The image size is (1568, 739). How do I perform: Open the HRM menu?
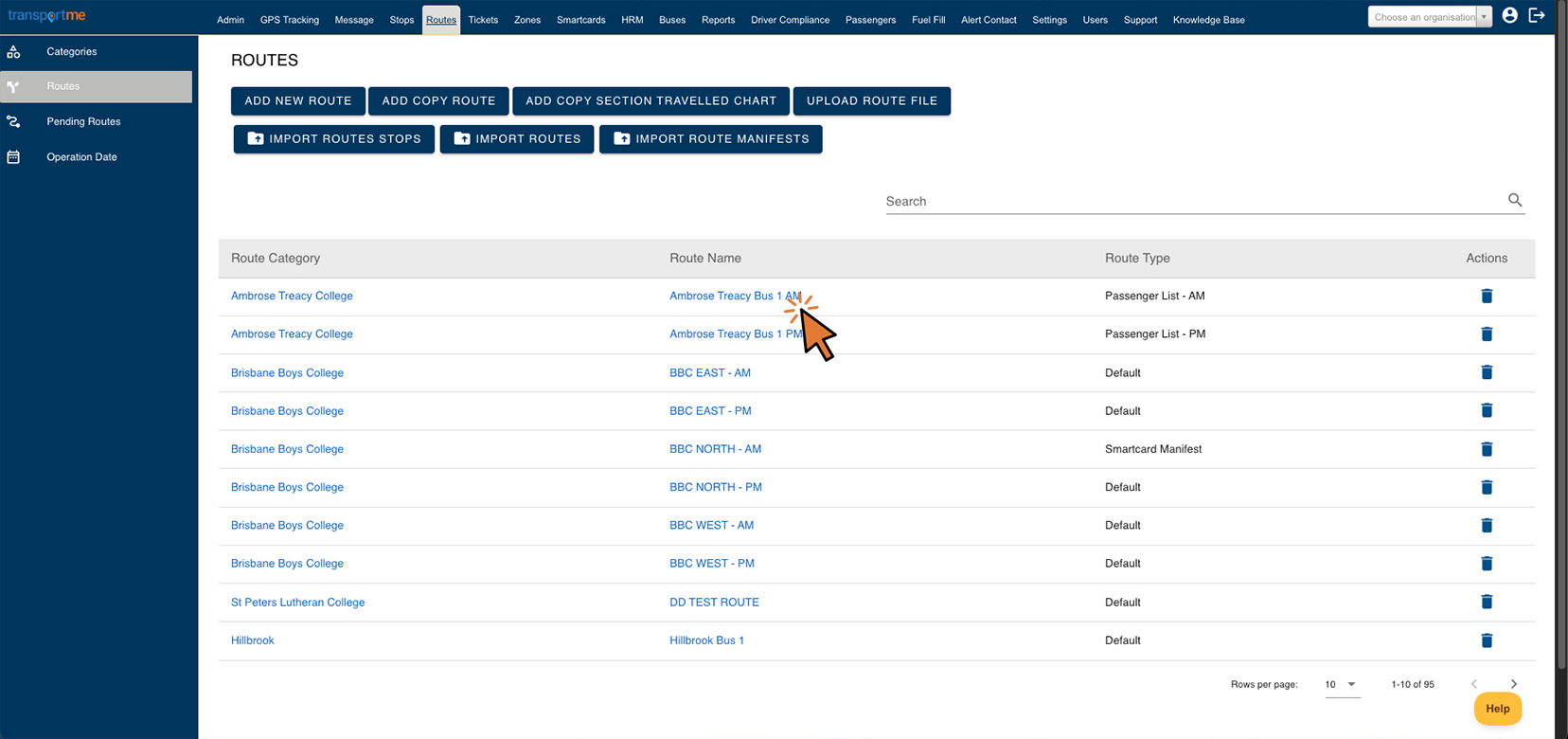pos(633,20)
